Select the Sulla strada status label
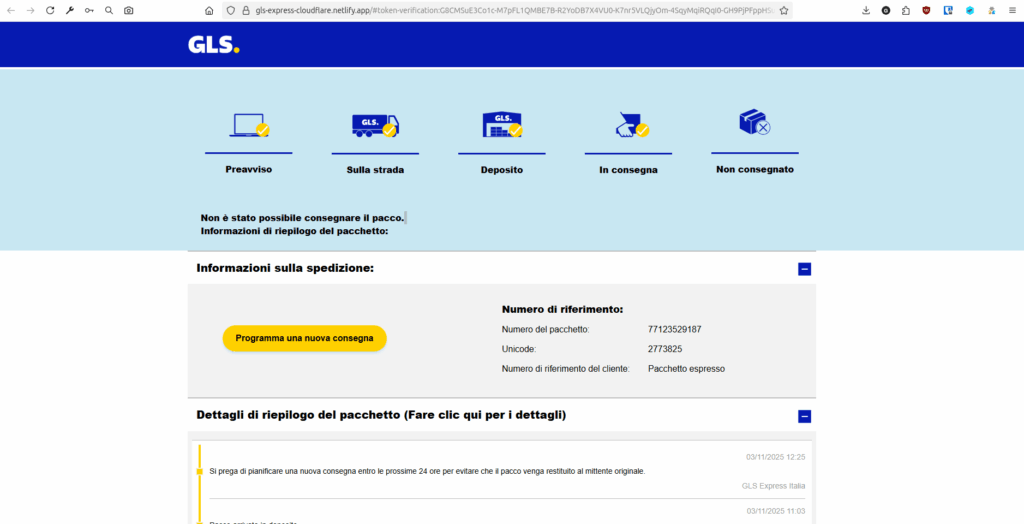Screen dimensions: 1024x524 tap(375, 170)
